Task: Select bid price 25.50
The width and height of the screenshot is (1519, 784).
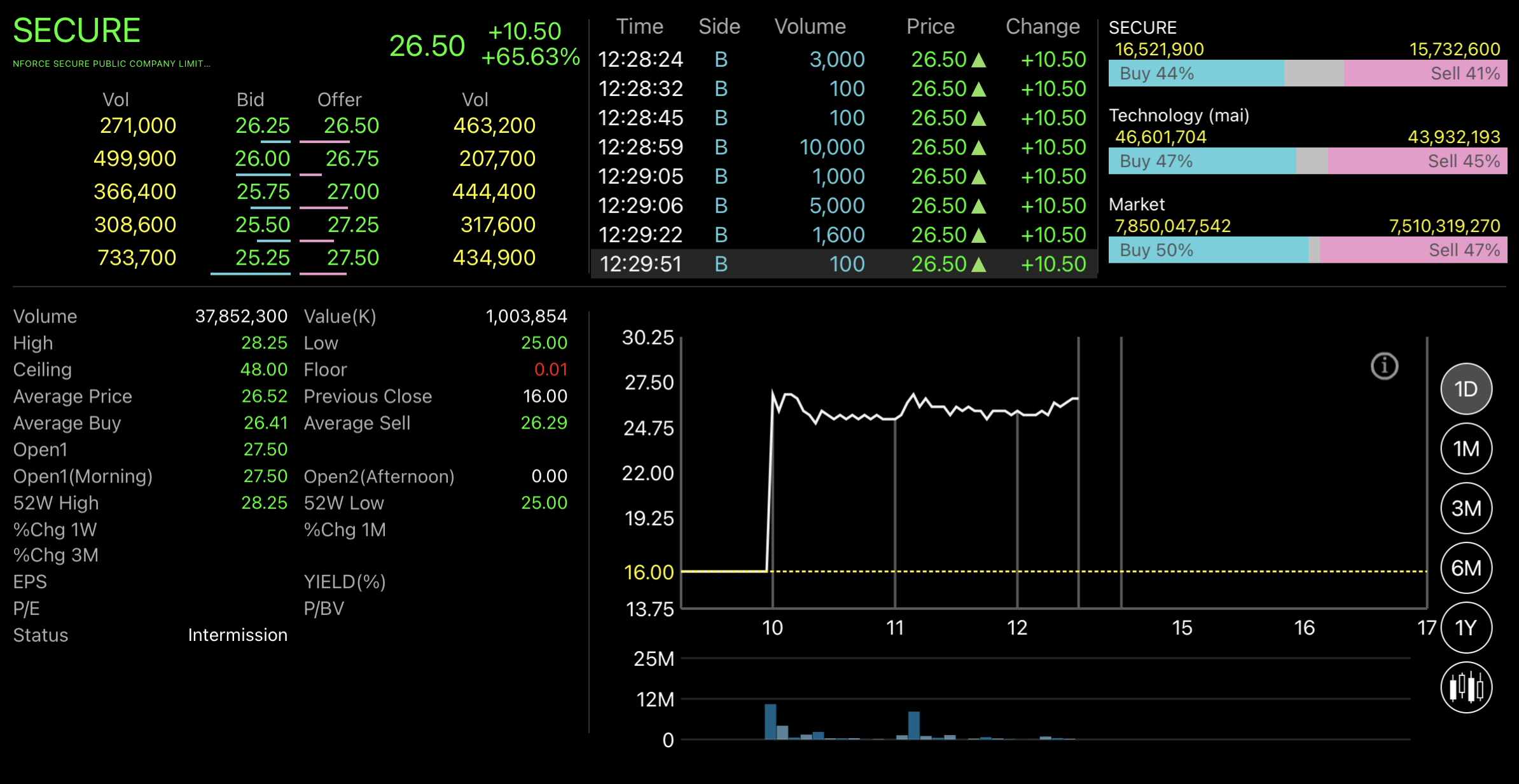Action: click(263, 224)
